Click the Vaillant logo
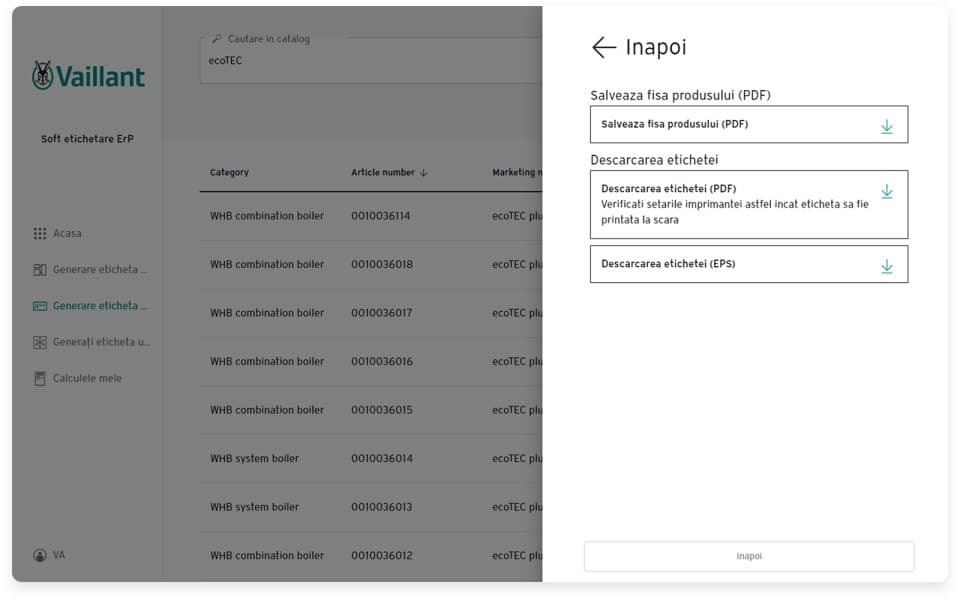The image size is (960, 600). (x=88, y=76)
